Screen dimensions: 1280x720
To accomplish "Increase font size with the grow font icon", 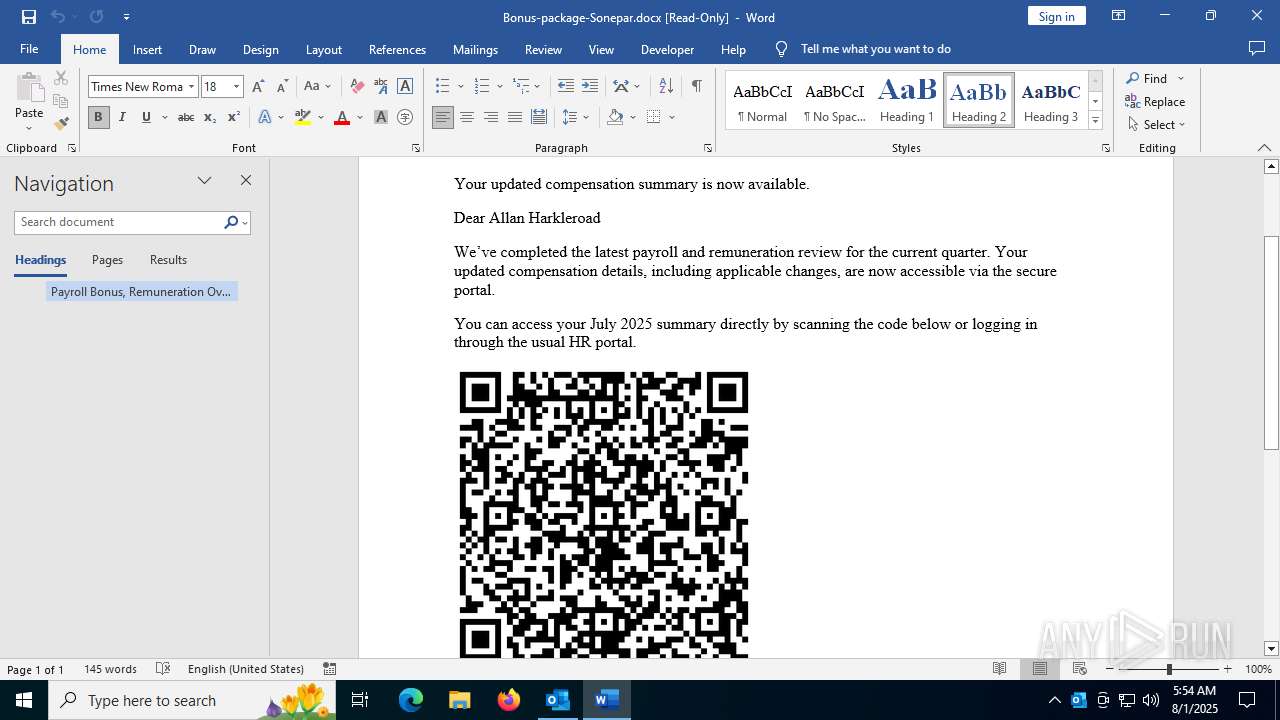I will (258, 87).
